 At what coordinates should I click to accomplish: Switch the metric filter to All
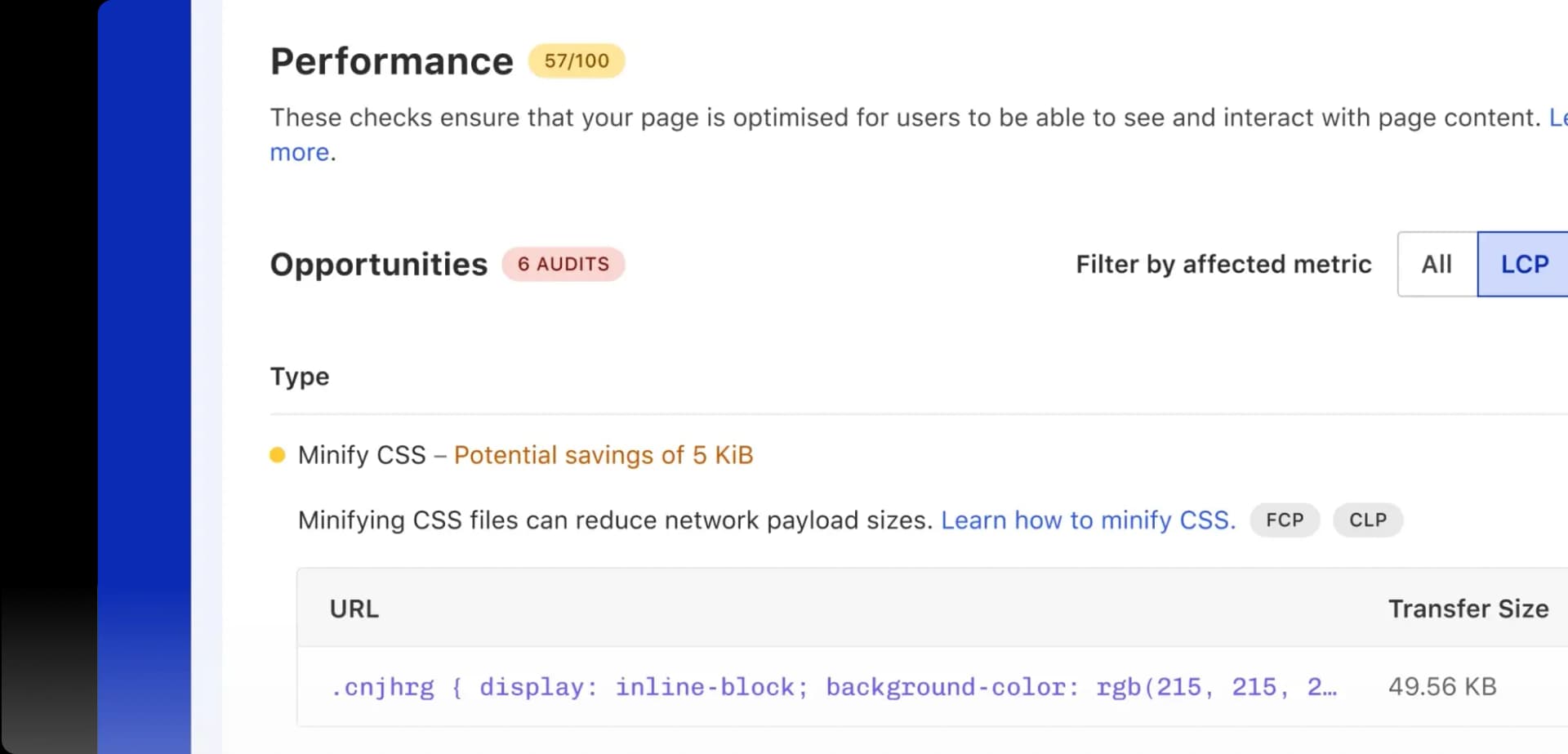pos(1437,265)
